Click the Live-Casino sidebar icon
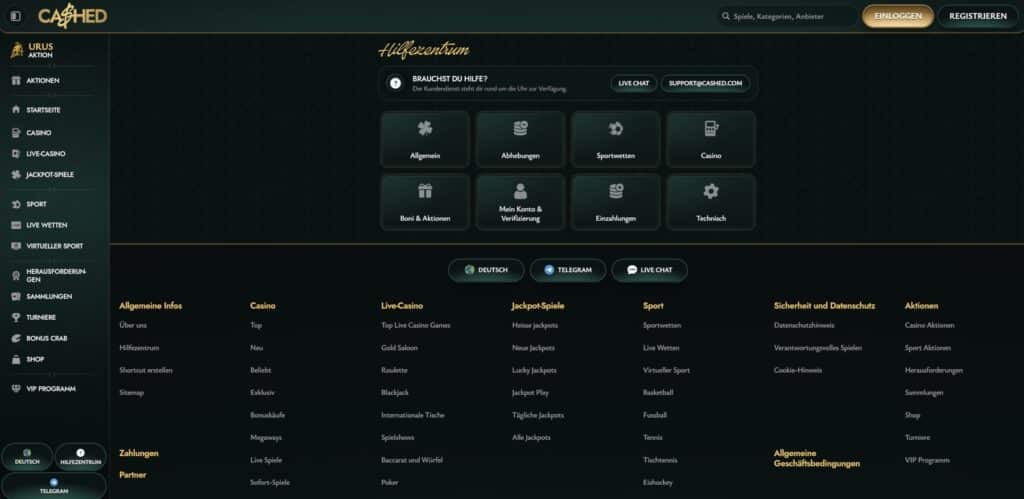The height and width of the screenshot is (499, 1024). 16,153
